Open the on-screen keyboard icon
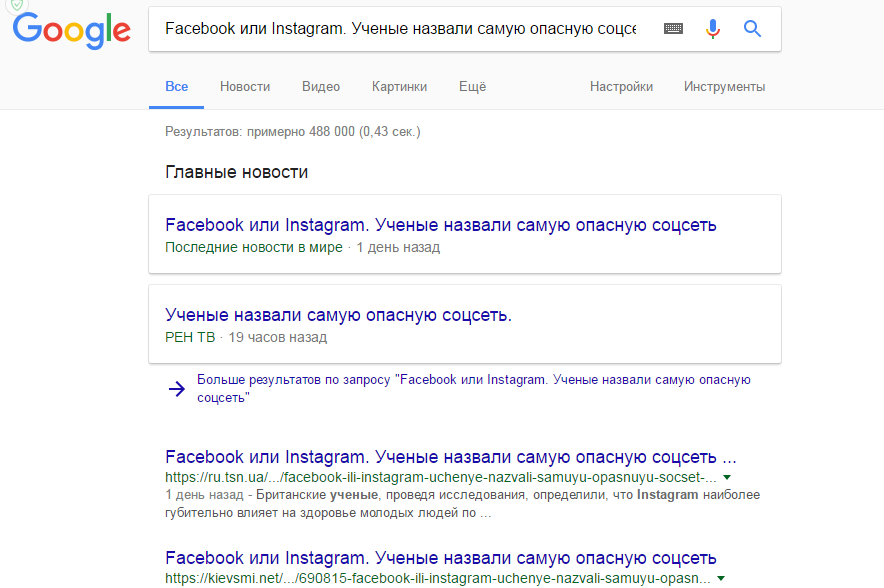 pyautogui.click(x=673, y=28)
